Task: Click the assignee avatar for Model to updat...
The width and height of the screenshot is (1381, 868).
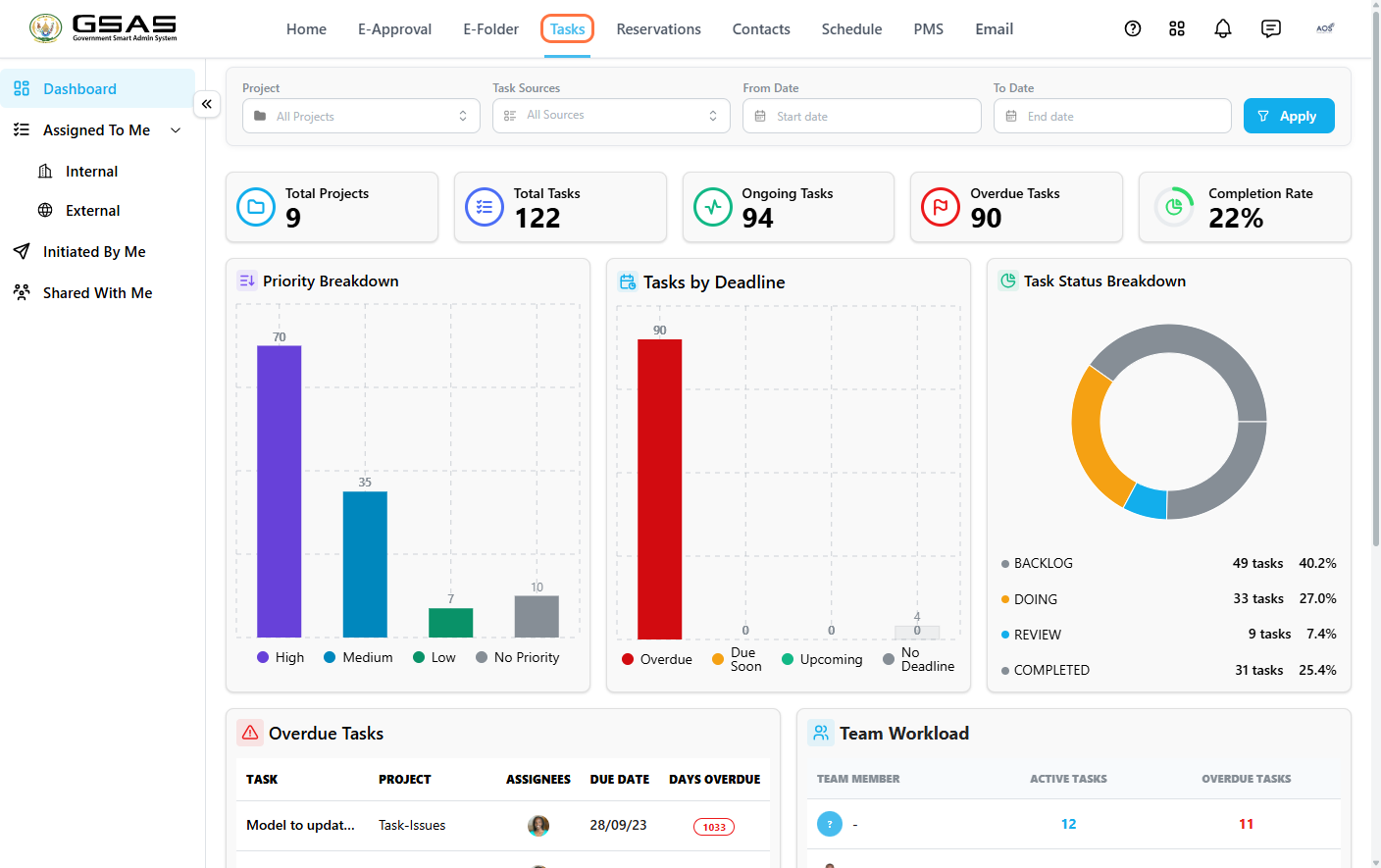Action: [x=538, y=826]
